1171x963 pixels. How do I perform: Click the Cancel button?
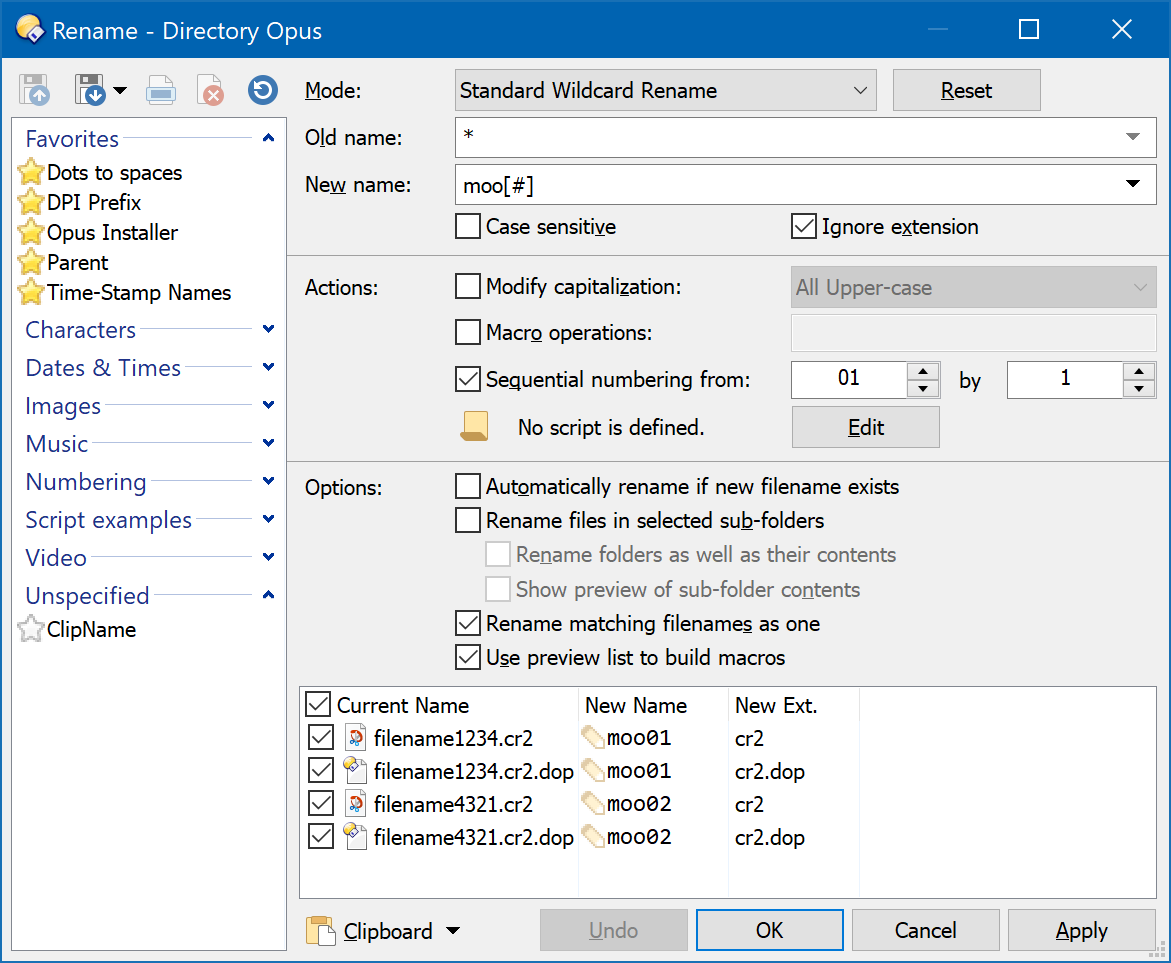(926, 930)
